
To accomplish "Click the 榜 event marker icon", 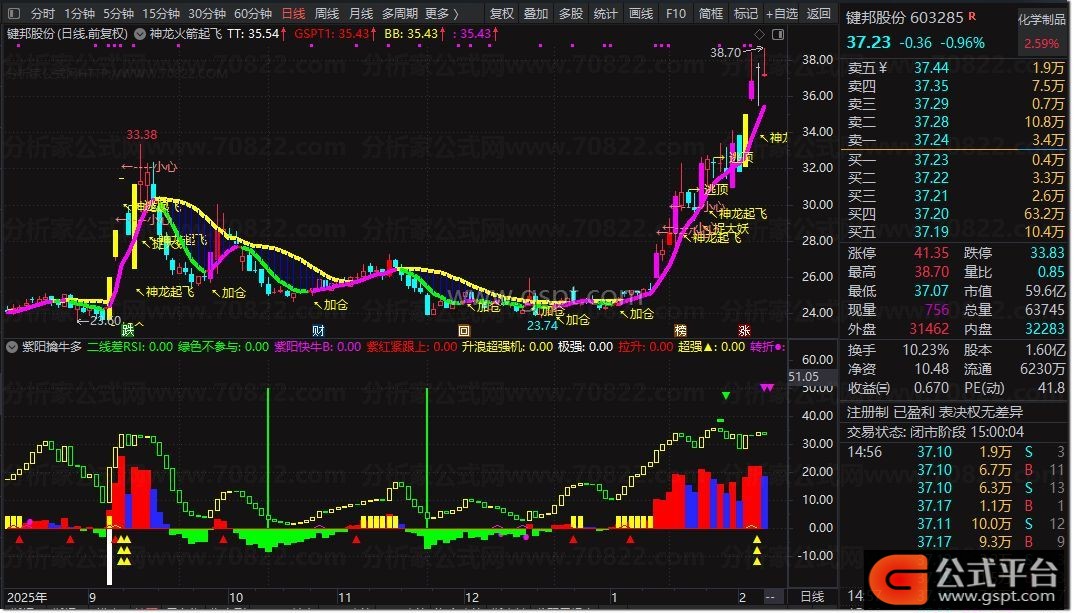I will click(681, 330).
